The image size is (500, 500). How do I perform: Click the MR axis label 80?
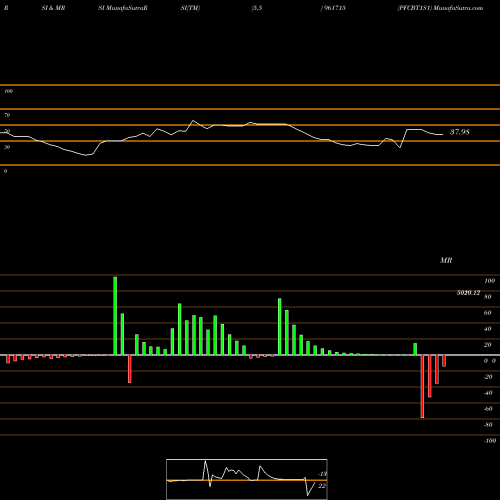487,297
